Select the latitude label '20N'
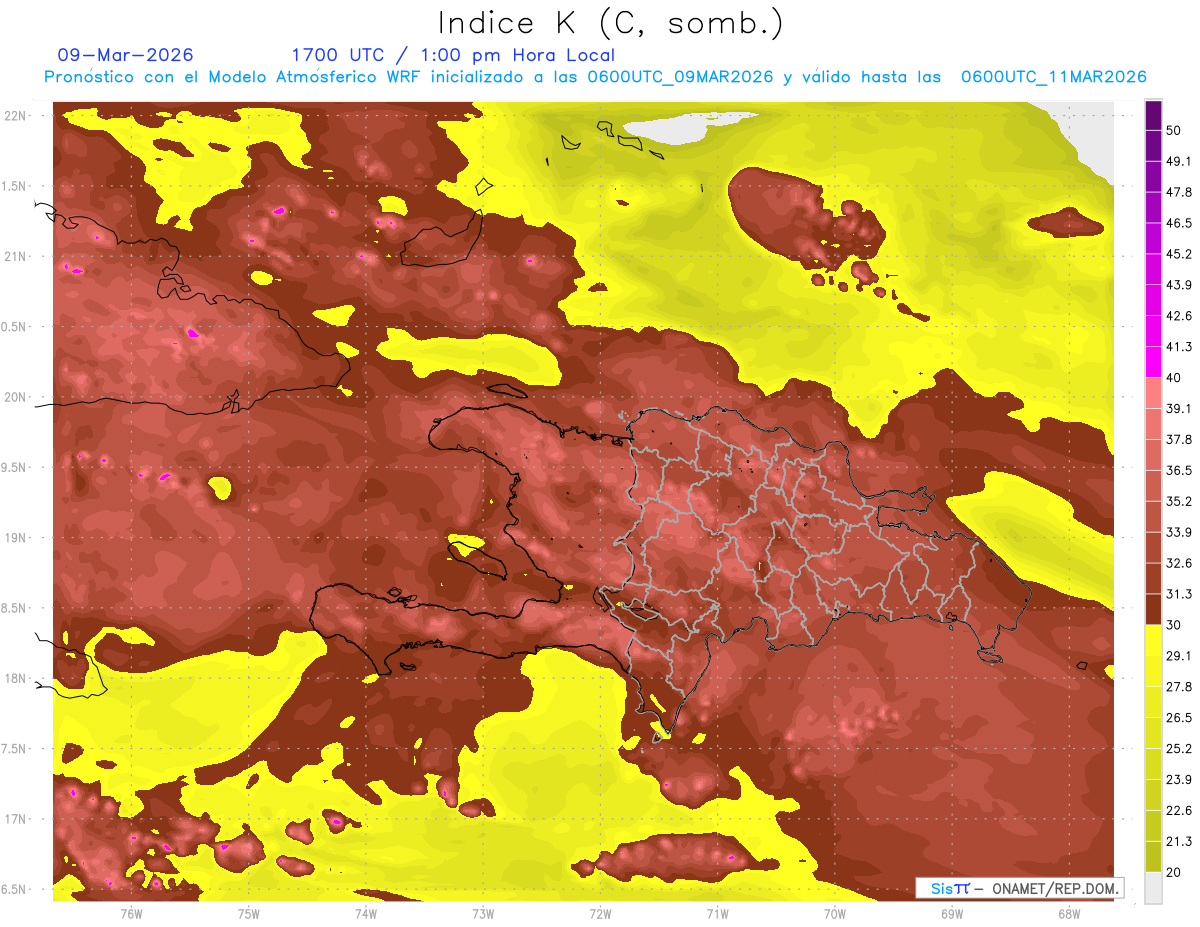This screenshot has width=1200, height=927. pyautogui.click(x=15, y=398)
